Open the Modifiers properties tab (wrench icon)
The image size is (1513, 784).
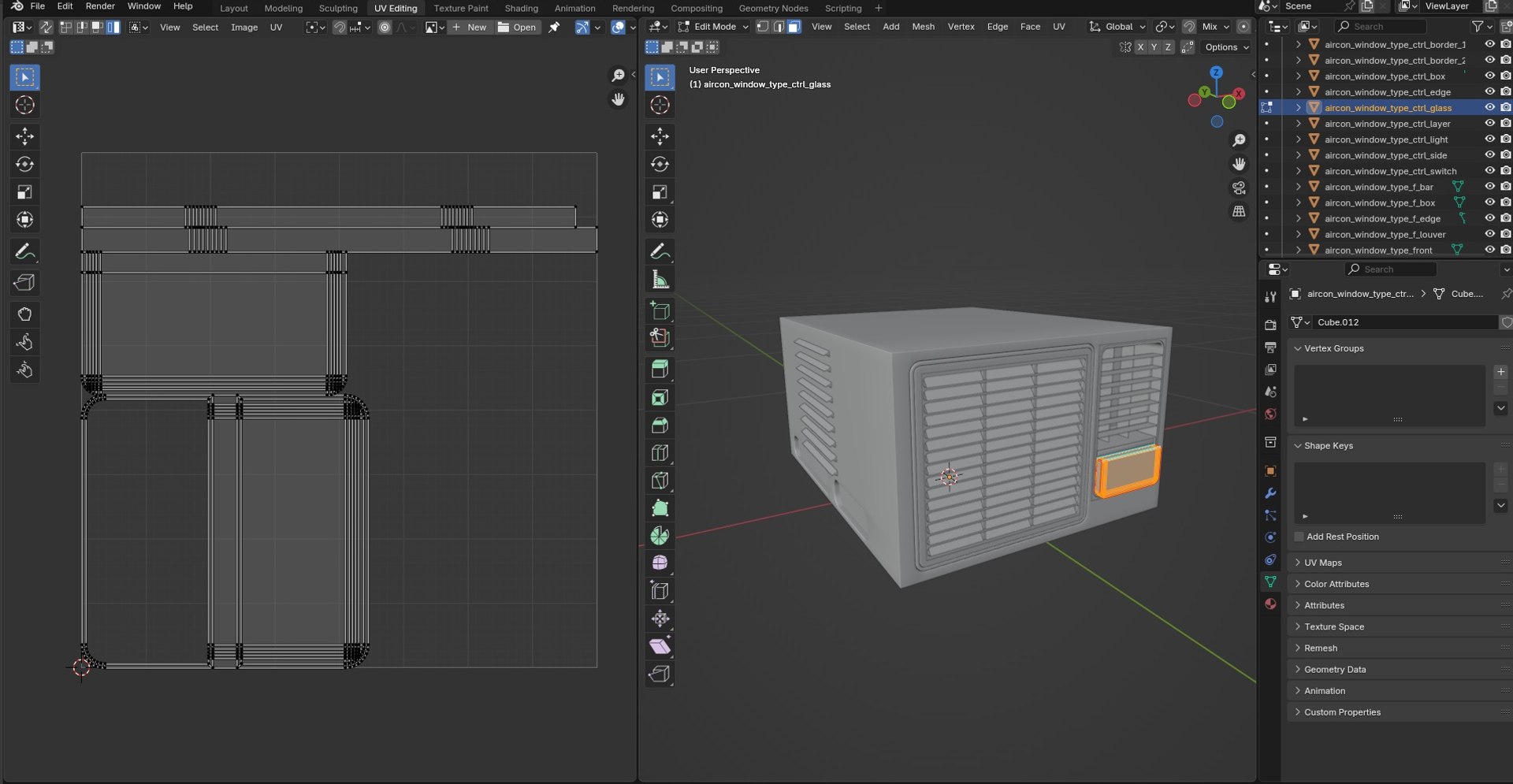pyautogui.click(x=1270, y=493)
